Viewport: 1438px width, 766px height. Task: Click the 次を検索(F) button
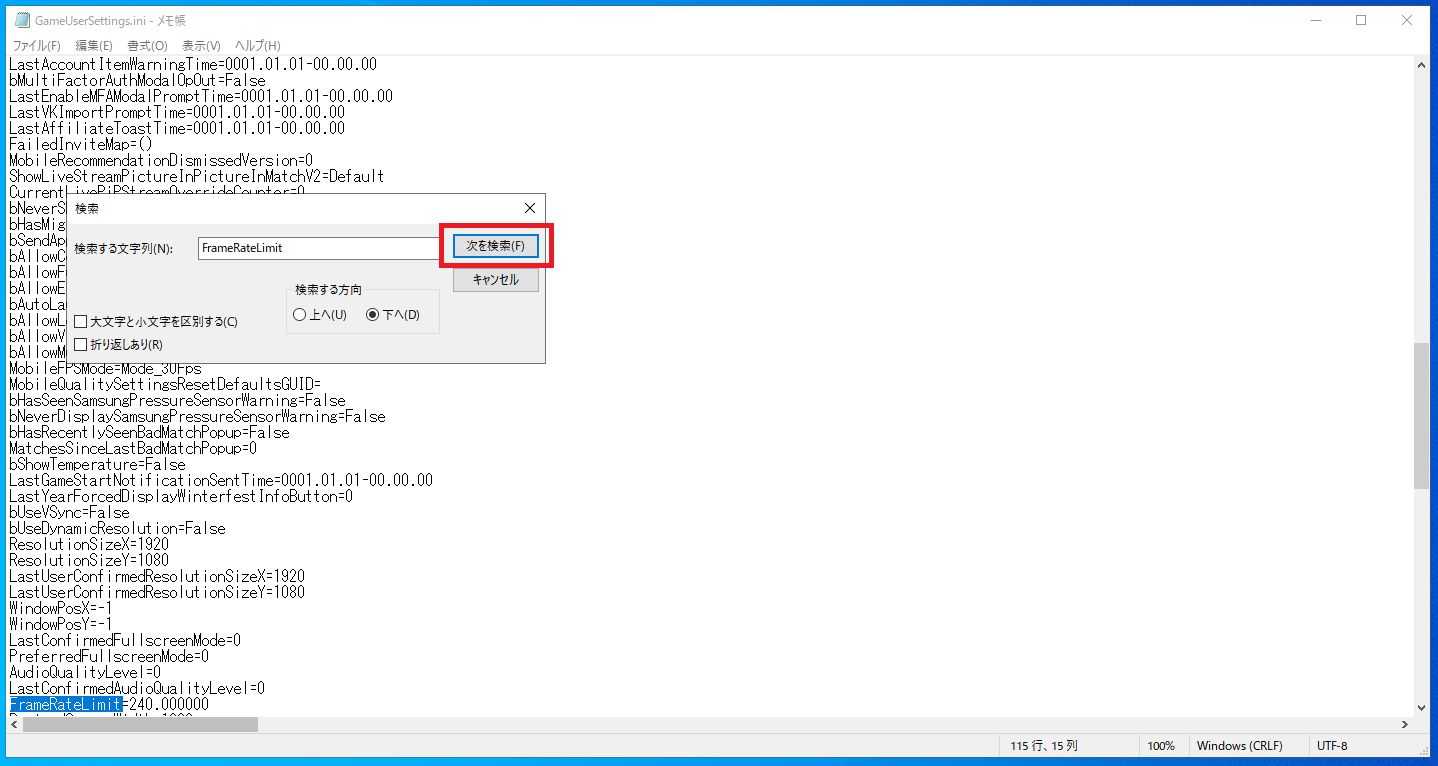pyautogui.click(x=496, y=246)
